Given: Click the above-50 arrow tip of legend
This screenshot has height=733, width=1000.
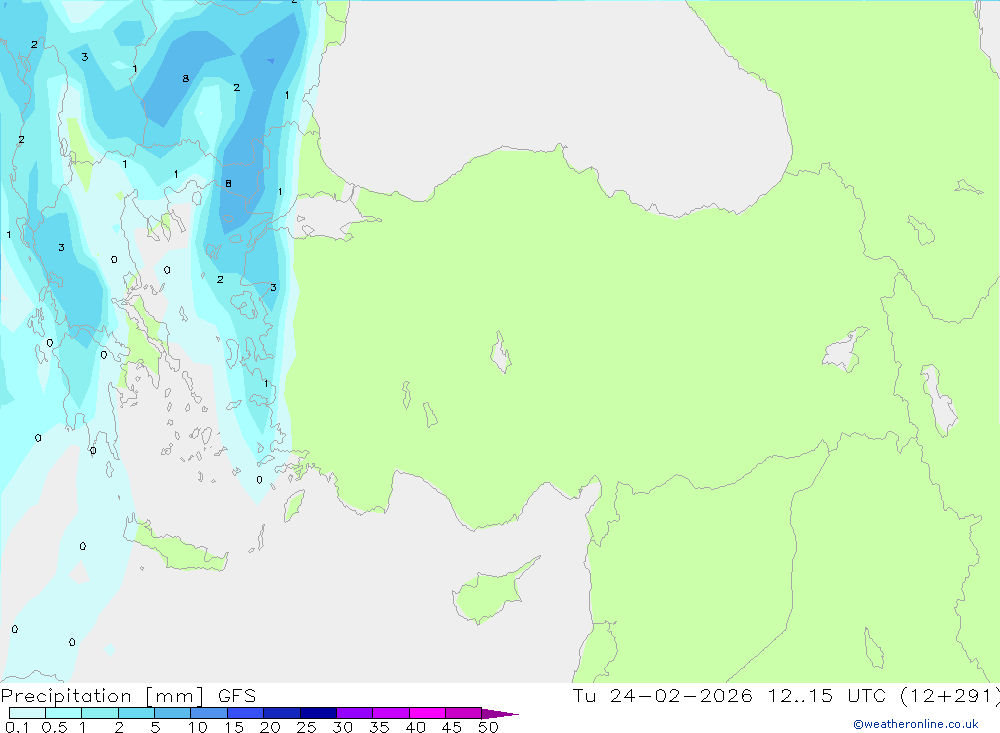Looking at the screenshot, I should [x=500, y=714].
